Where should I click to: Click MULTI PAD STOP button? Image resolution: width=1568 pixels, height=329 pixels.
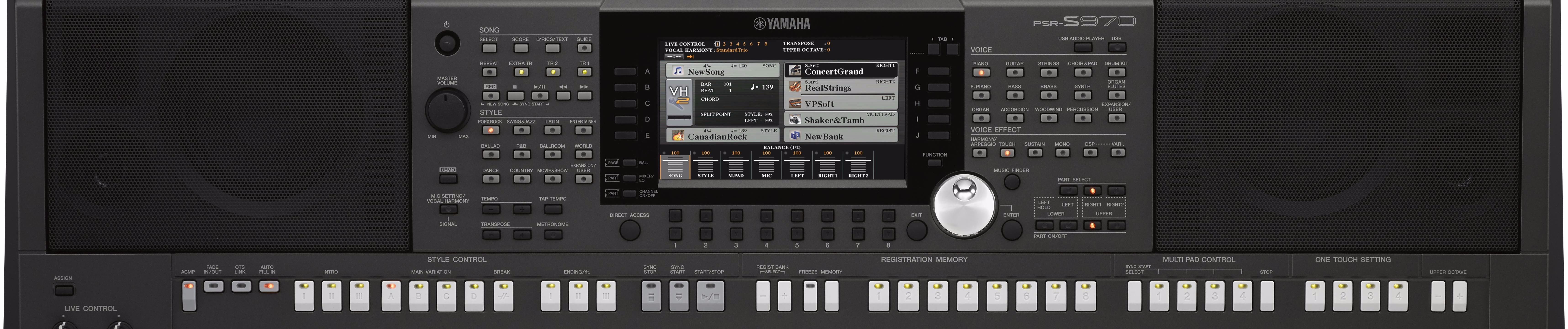tap(1267, 296)
